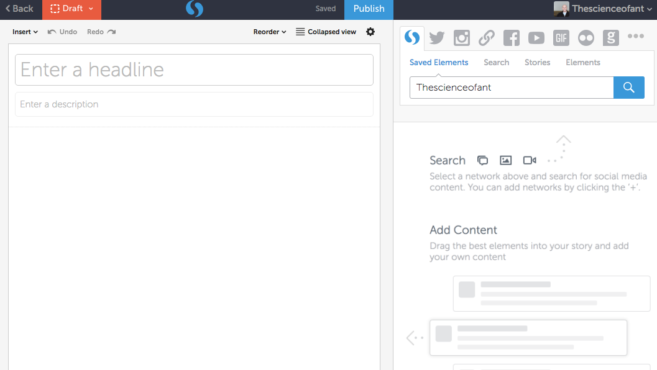Viewport: 657px width, 370px height.
Task: Select the Facebook source icon
Action: pos(511,38)
